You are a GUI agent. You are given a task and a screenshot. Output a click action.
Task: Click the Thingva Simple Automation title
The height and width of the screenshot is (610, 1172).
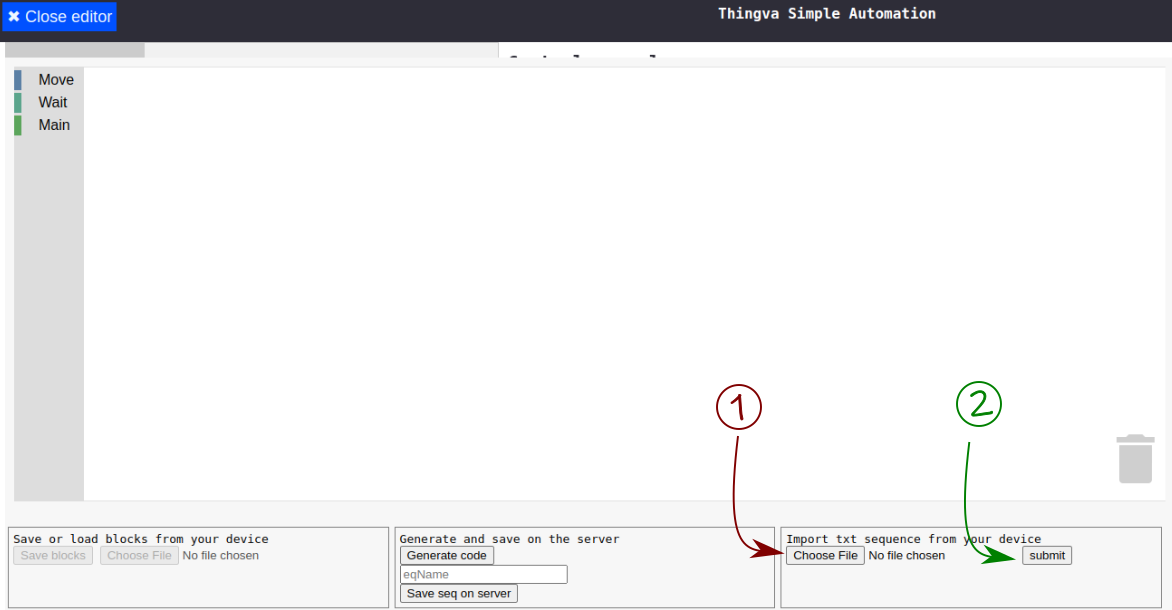point(826,14)
